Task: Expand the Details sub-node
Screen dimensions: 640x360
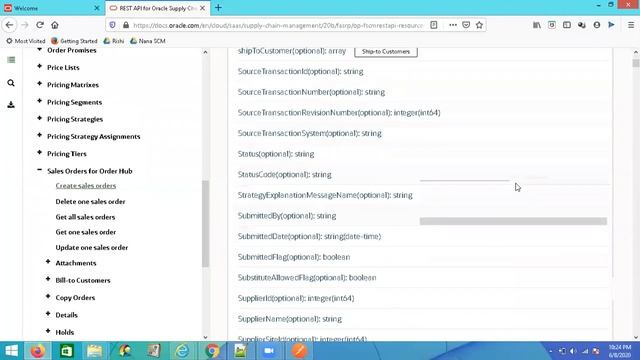Action: [x=48, y=314]
